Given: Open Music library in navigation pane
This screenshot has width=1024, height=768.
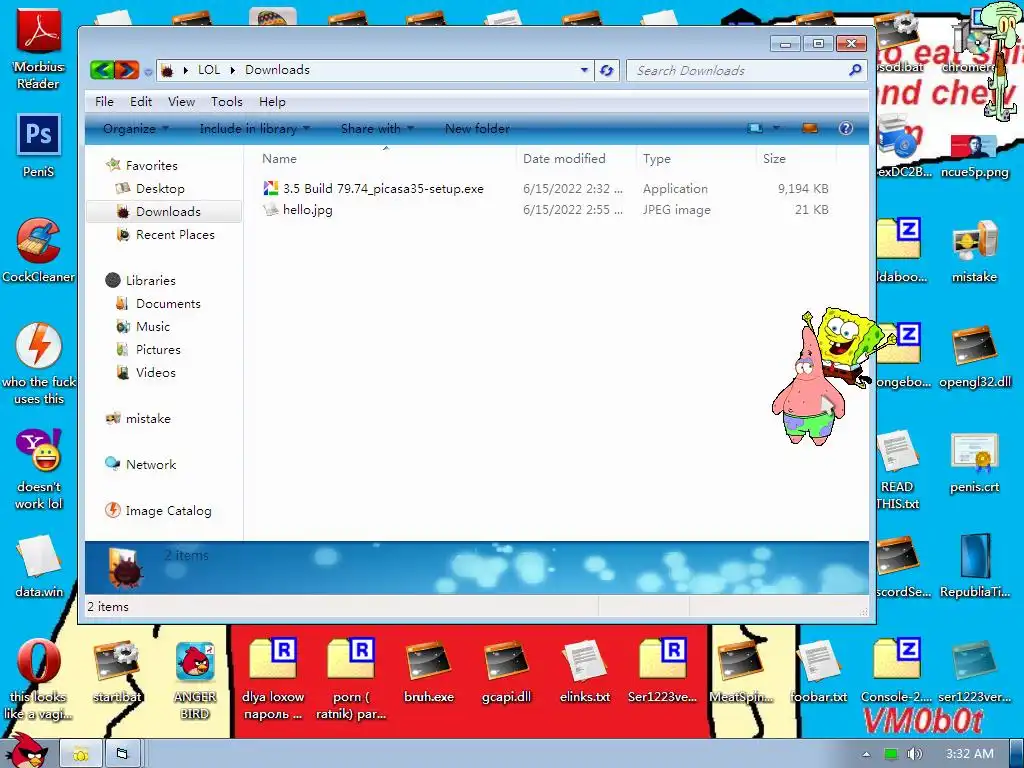Looking at the screenshot, I should coord(153,327).
